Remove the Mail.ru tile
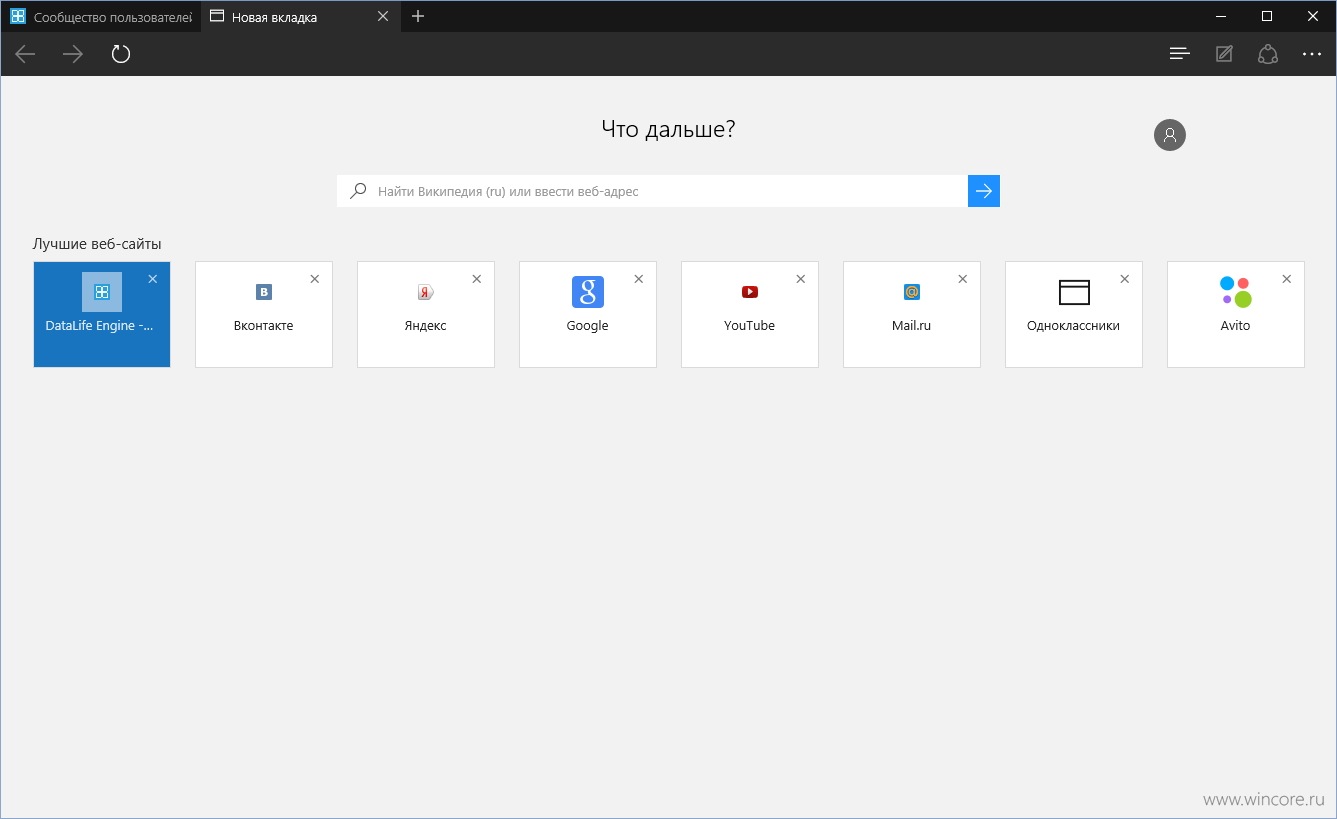Viewport: 1337px width, 819px height. tap(963, 279)
